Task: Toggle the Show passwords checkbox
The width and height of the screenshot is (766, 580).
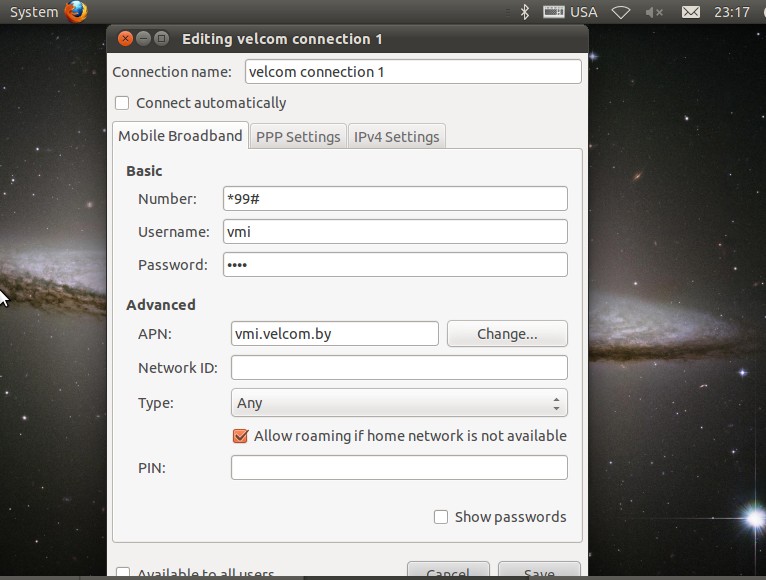Action: click(x=441, y=517)
